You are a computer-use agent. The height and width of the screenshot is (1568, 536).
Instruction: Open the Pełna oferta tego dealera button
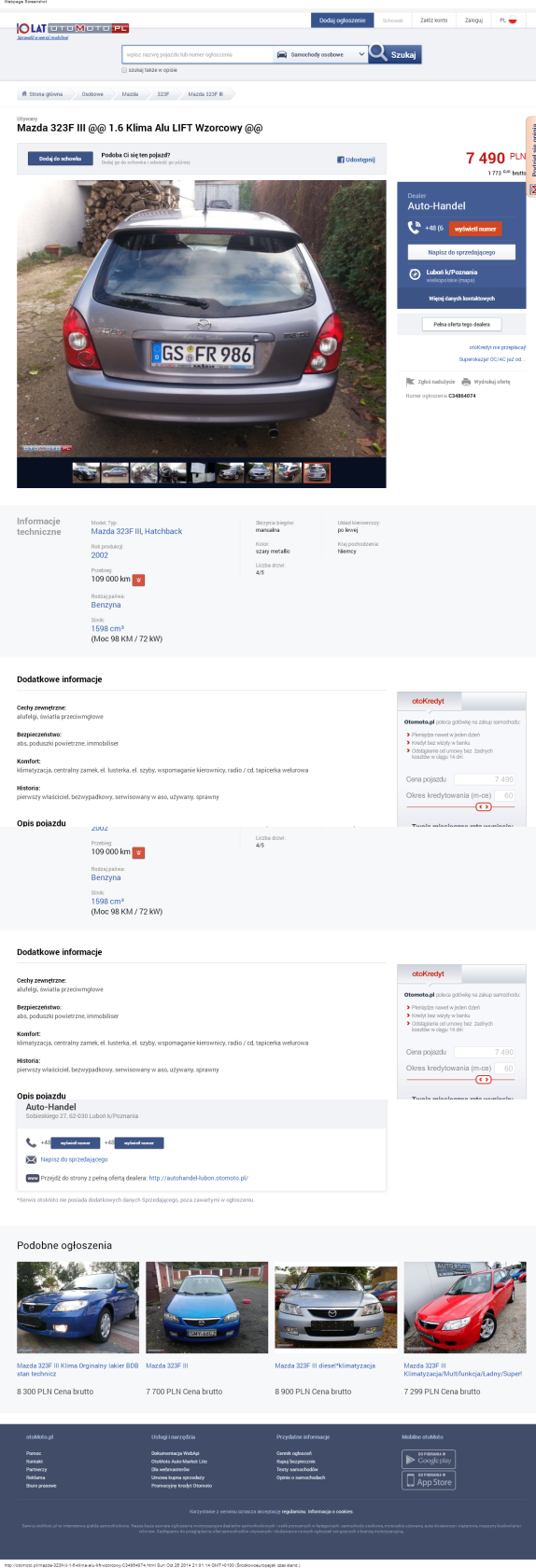coord(461,324)
